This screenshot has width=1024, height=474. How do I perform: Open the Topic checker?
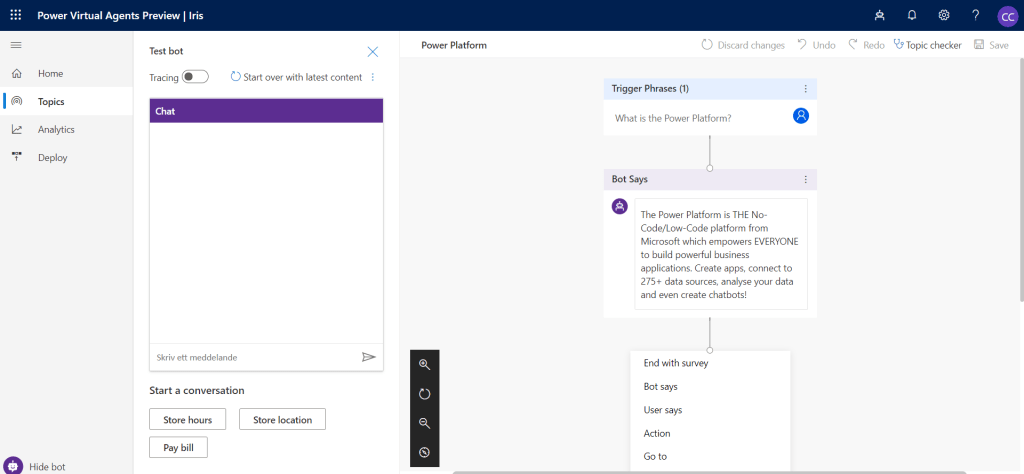pyautogui.click(x=927, y=45)
